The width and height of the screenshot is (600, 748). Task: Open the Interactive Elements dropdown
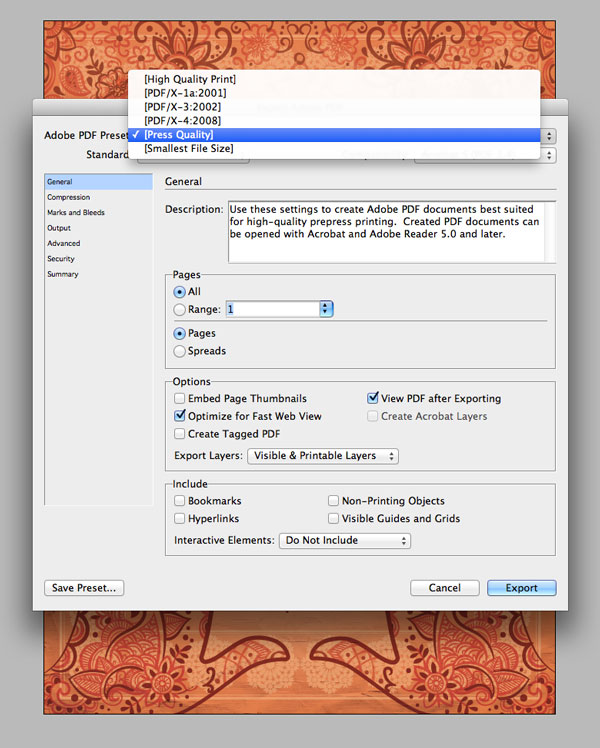tap(344, 540)
